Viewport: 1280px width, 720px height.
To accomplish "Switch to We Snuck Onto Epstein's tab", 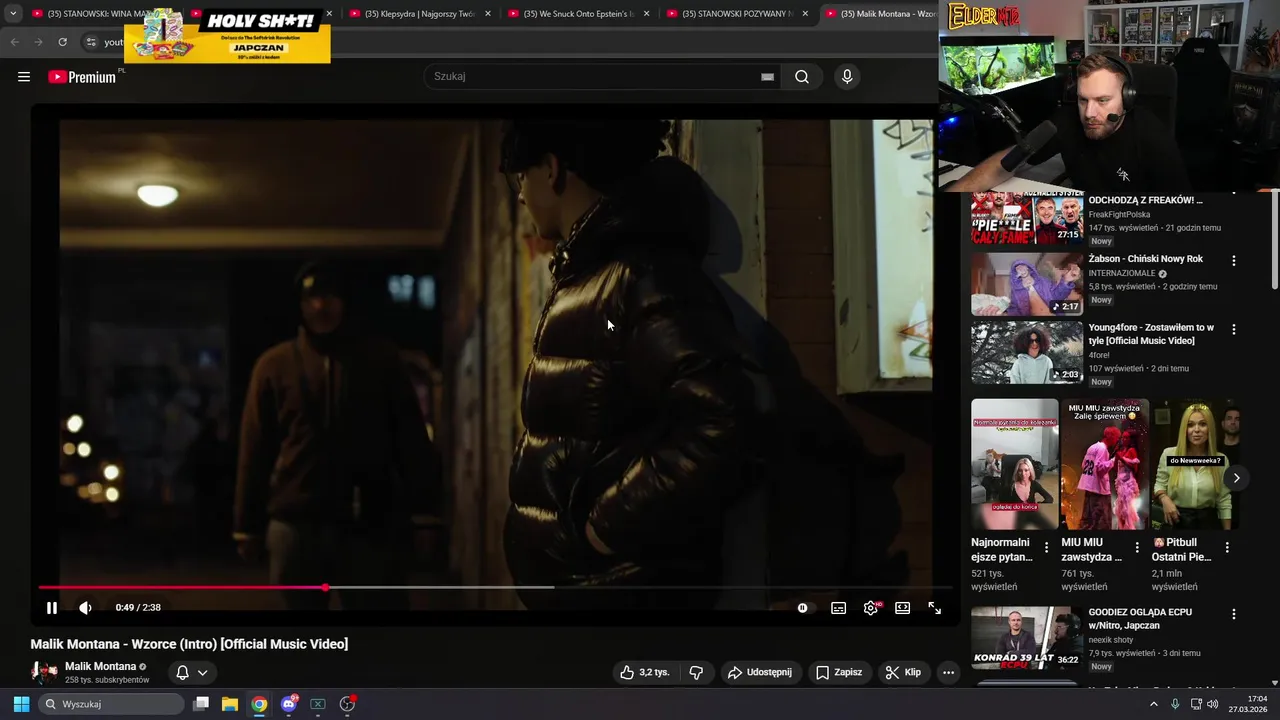I will coord(578,14).
